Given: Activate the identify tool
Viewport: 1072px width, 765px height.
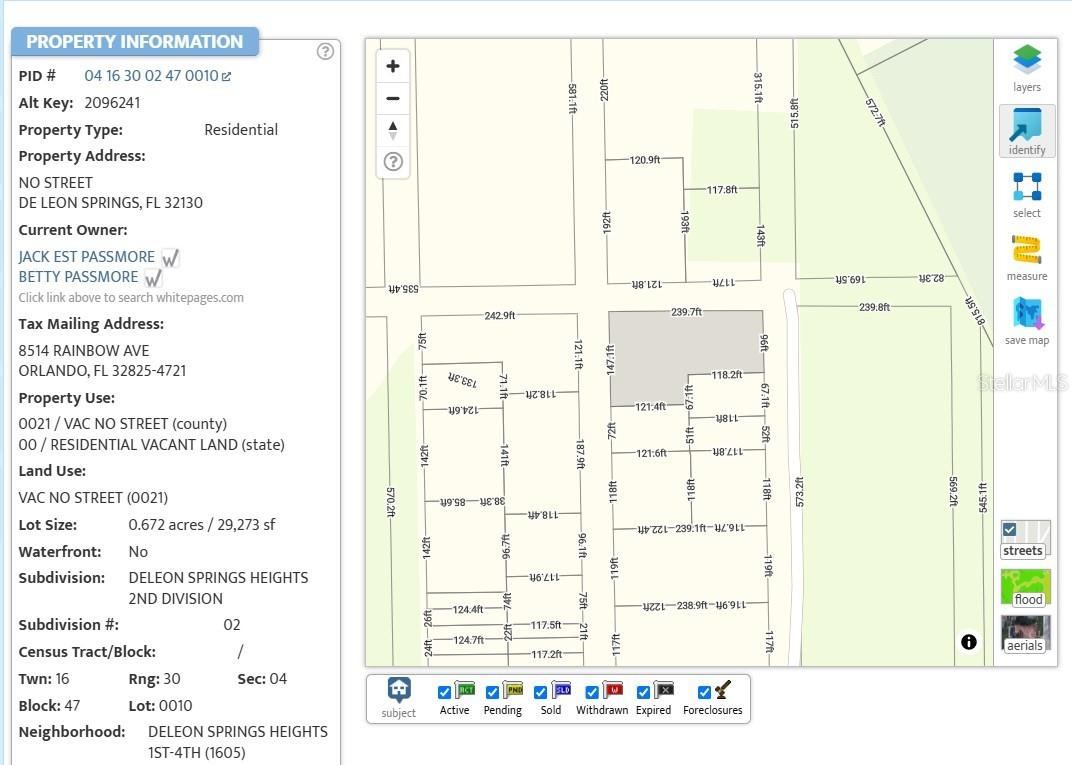Looking at the screenshot, I should 1026,131.
